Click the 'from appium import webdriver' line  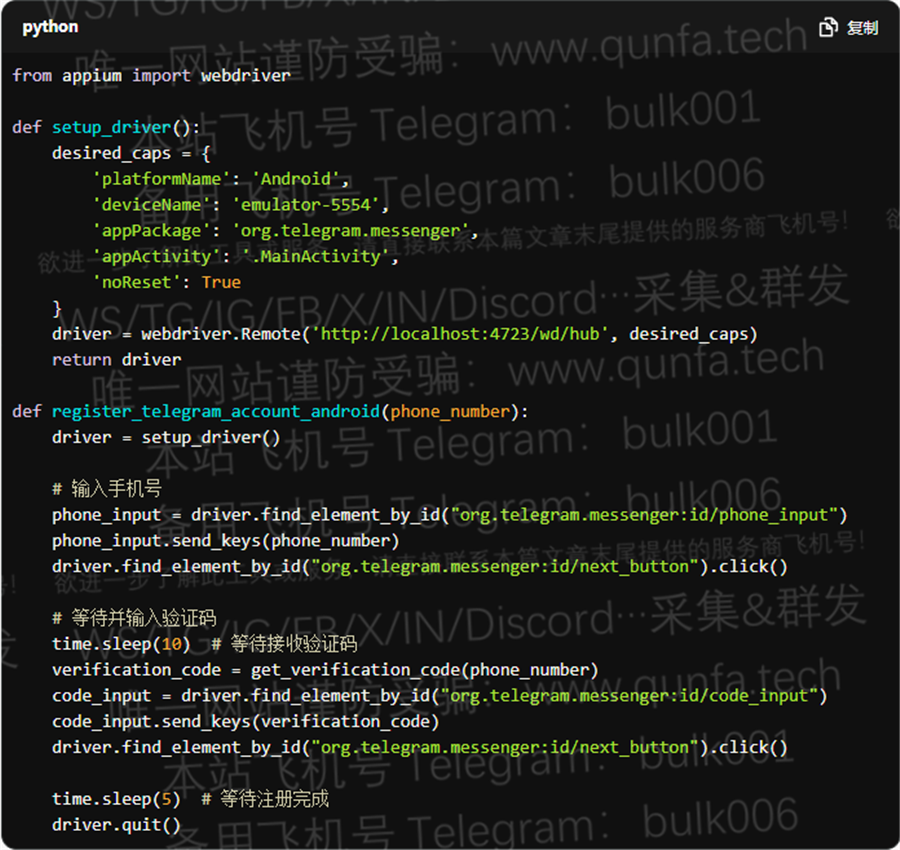click(x=152, y=76)
